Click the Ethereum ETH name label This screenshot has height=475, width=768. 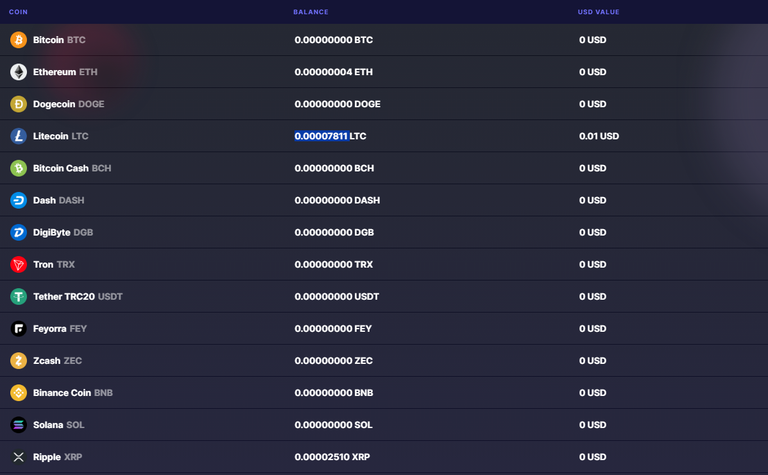pos(65,72)
